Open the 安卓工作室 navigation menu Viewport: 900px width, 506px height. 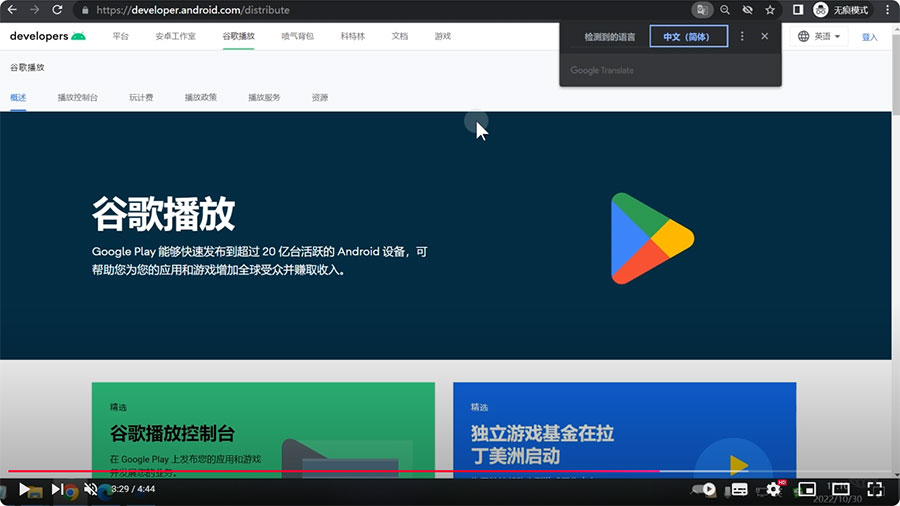tap(176, 36)
